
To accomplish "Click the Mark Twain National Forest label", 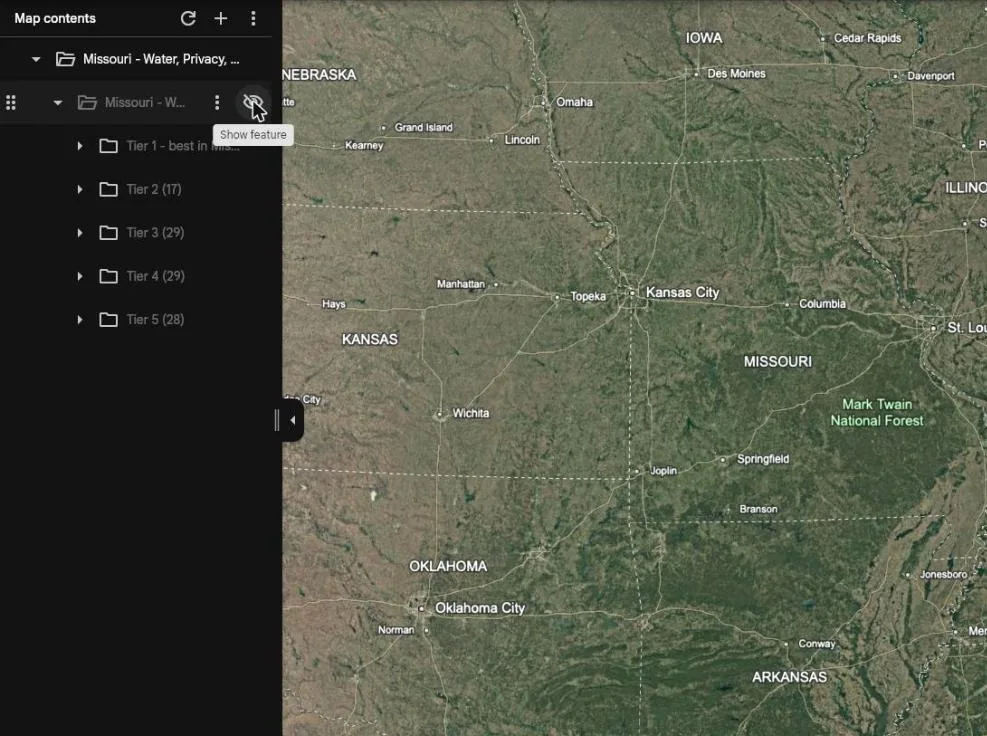I will pyautogui.click(x=877, y=412).
